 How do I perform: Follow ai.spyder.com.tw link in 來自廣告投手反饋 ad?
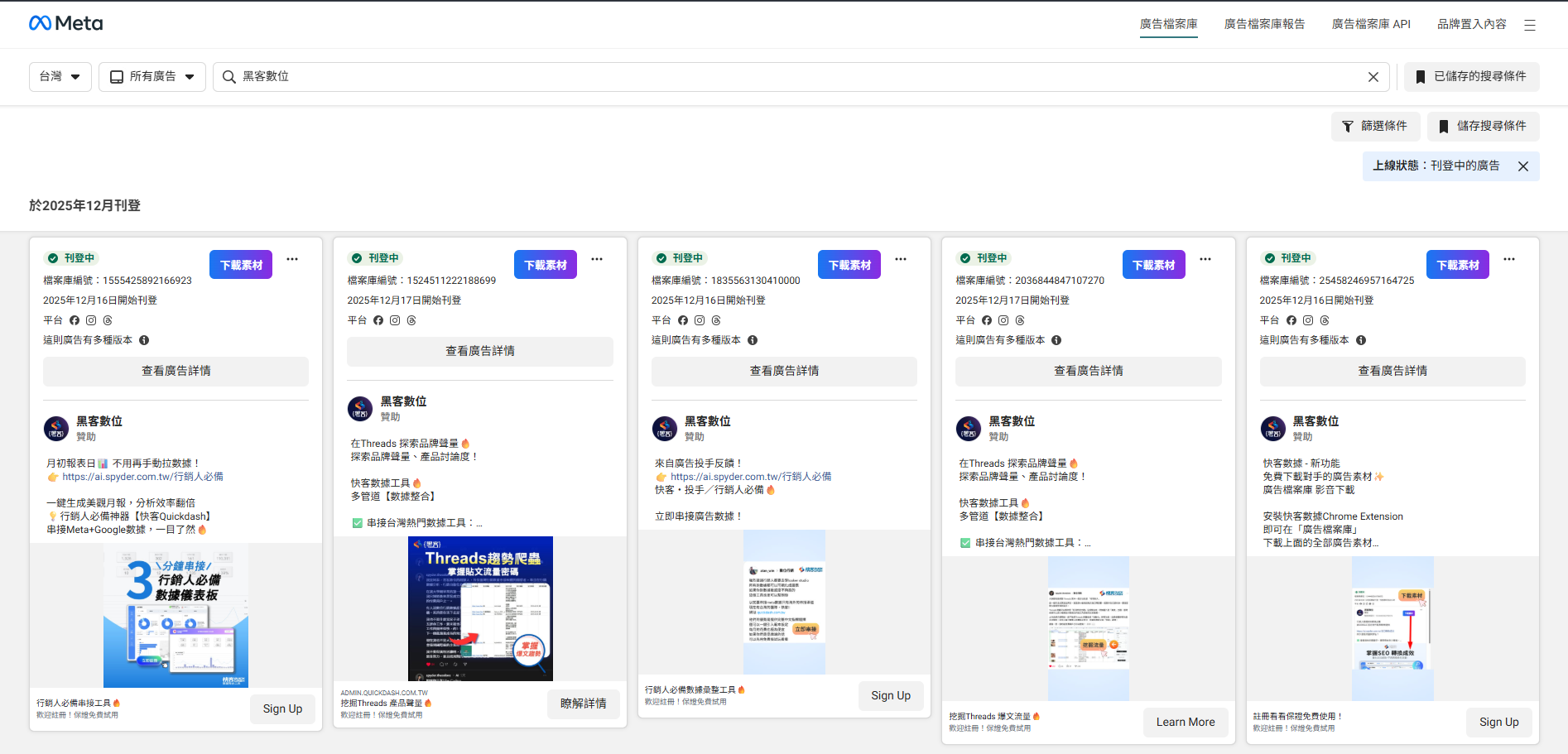(x=751, y=477)
